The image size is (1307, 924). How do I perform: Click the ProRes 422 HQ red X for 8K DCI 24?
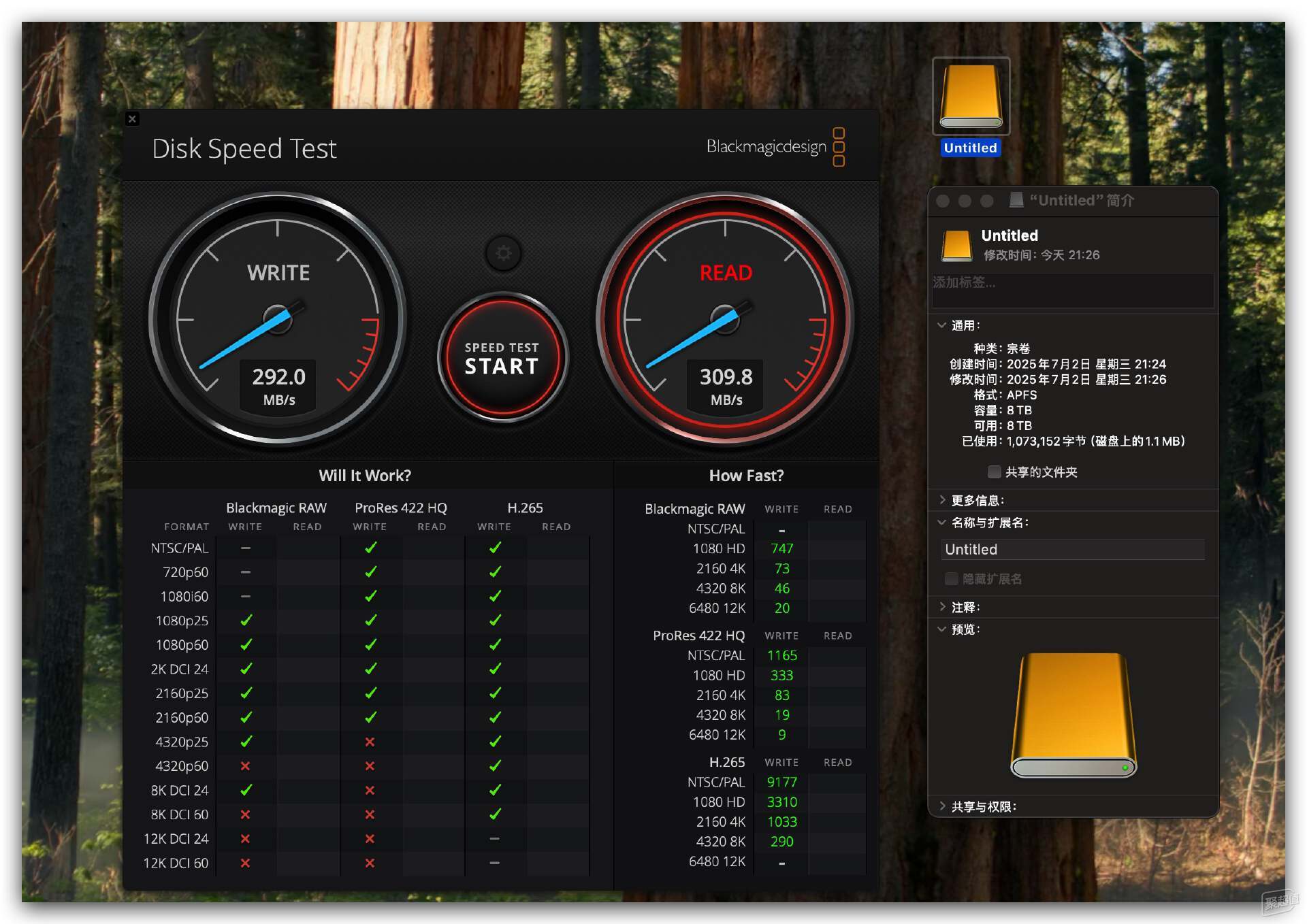pos(370,790)
